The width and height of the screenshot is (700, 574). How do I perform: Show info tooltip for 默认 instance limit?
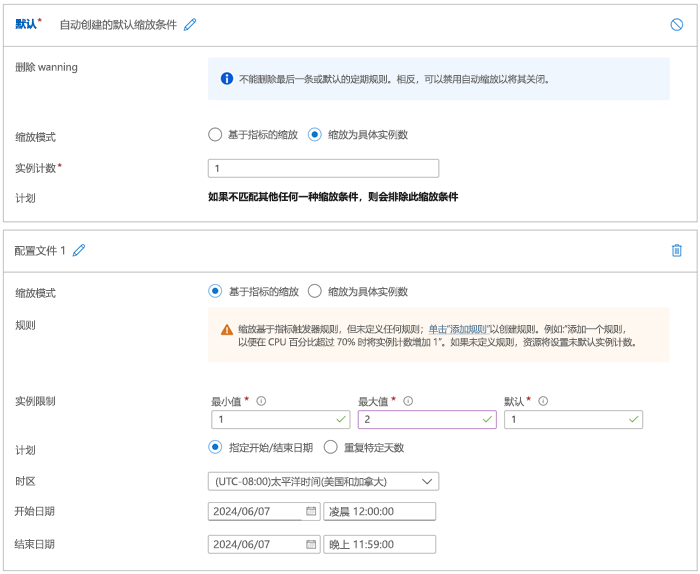coord(543,401)
